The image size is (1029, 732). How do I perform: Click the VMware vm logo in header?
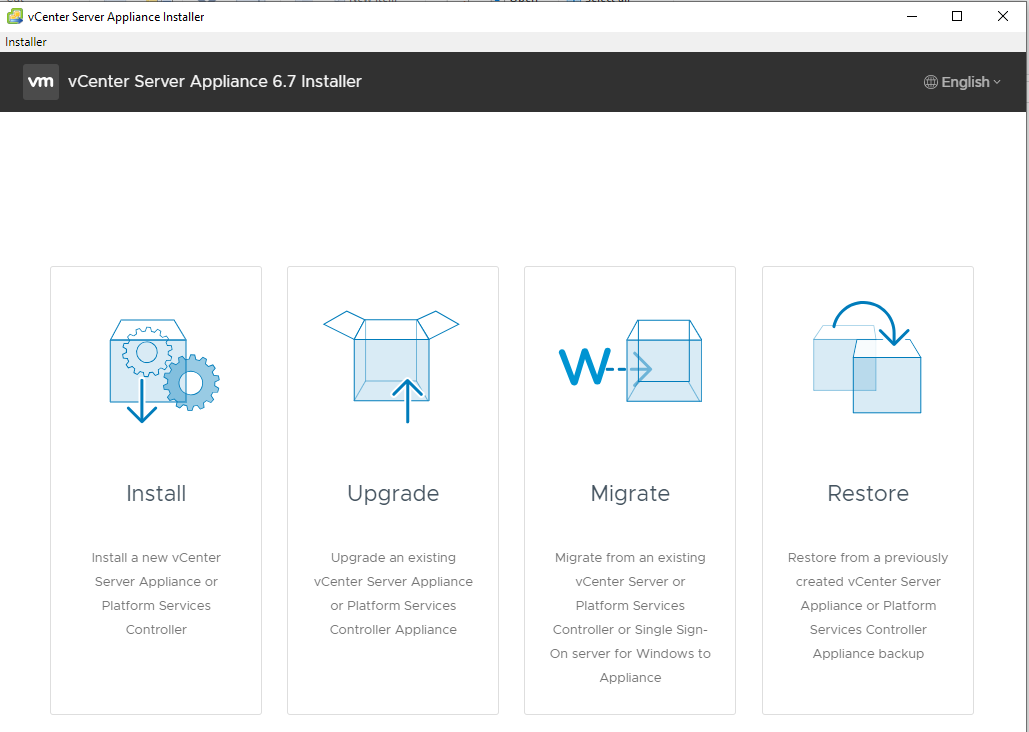[41, 82]
